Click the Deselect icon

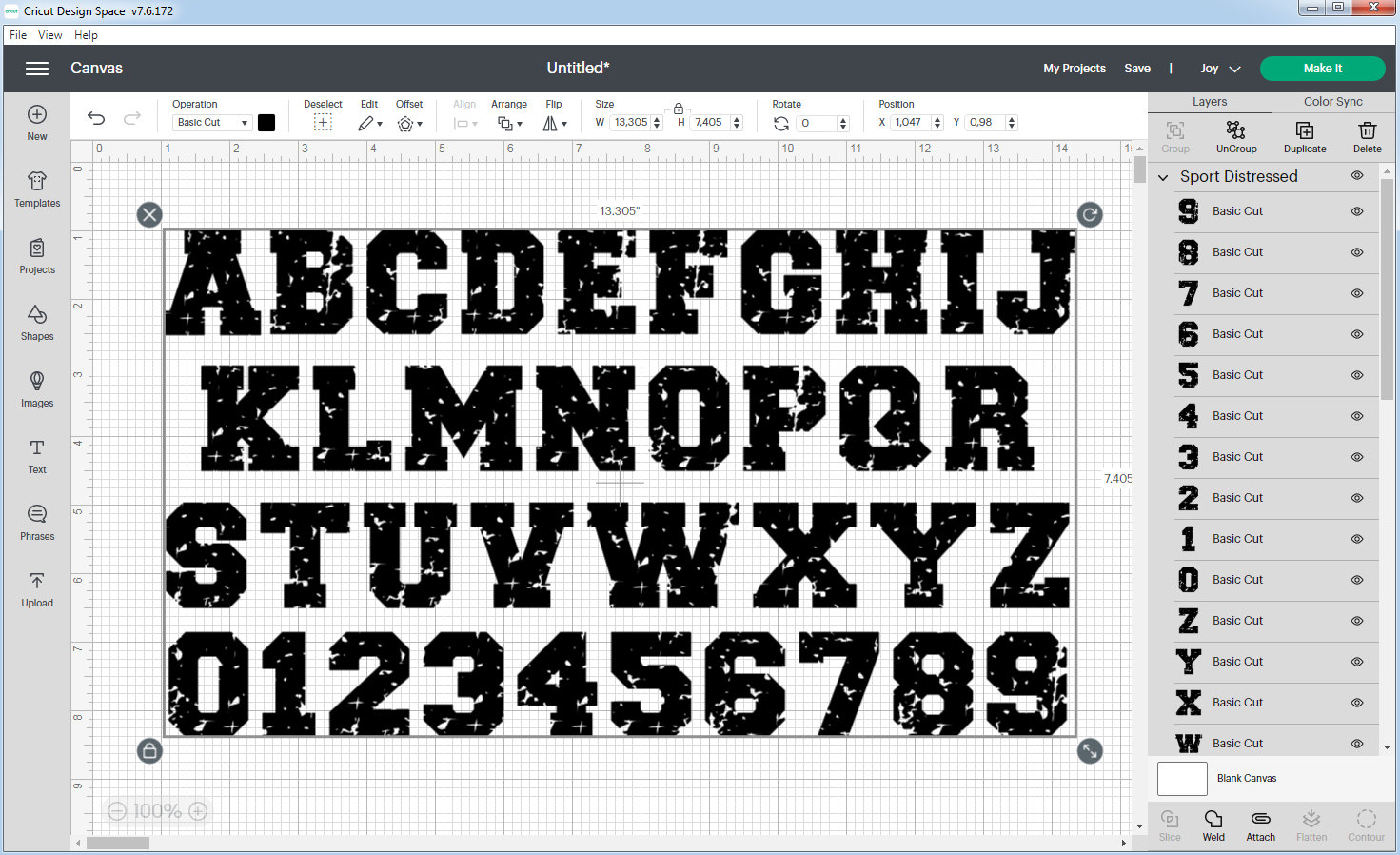point(323,123)
